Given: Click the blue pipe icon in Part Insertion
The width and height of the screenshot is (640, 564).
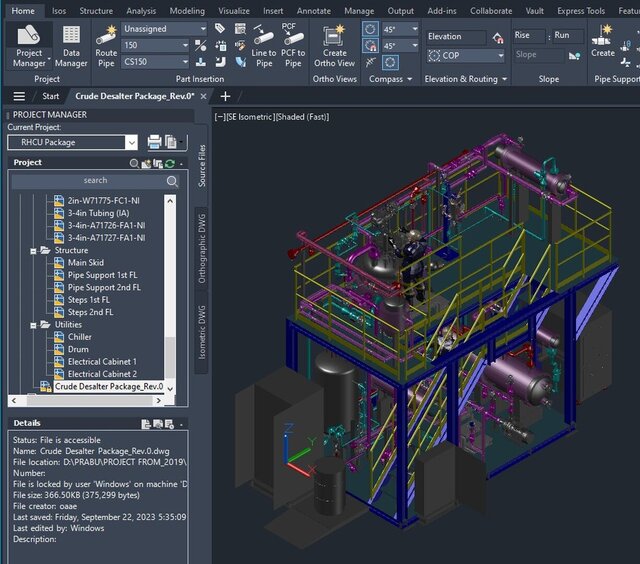Looking at the screenshot, I should click(240, 62).
